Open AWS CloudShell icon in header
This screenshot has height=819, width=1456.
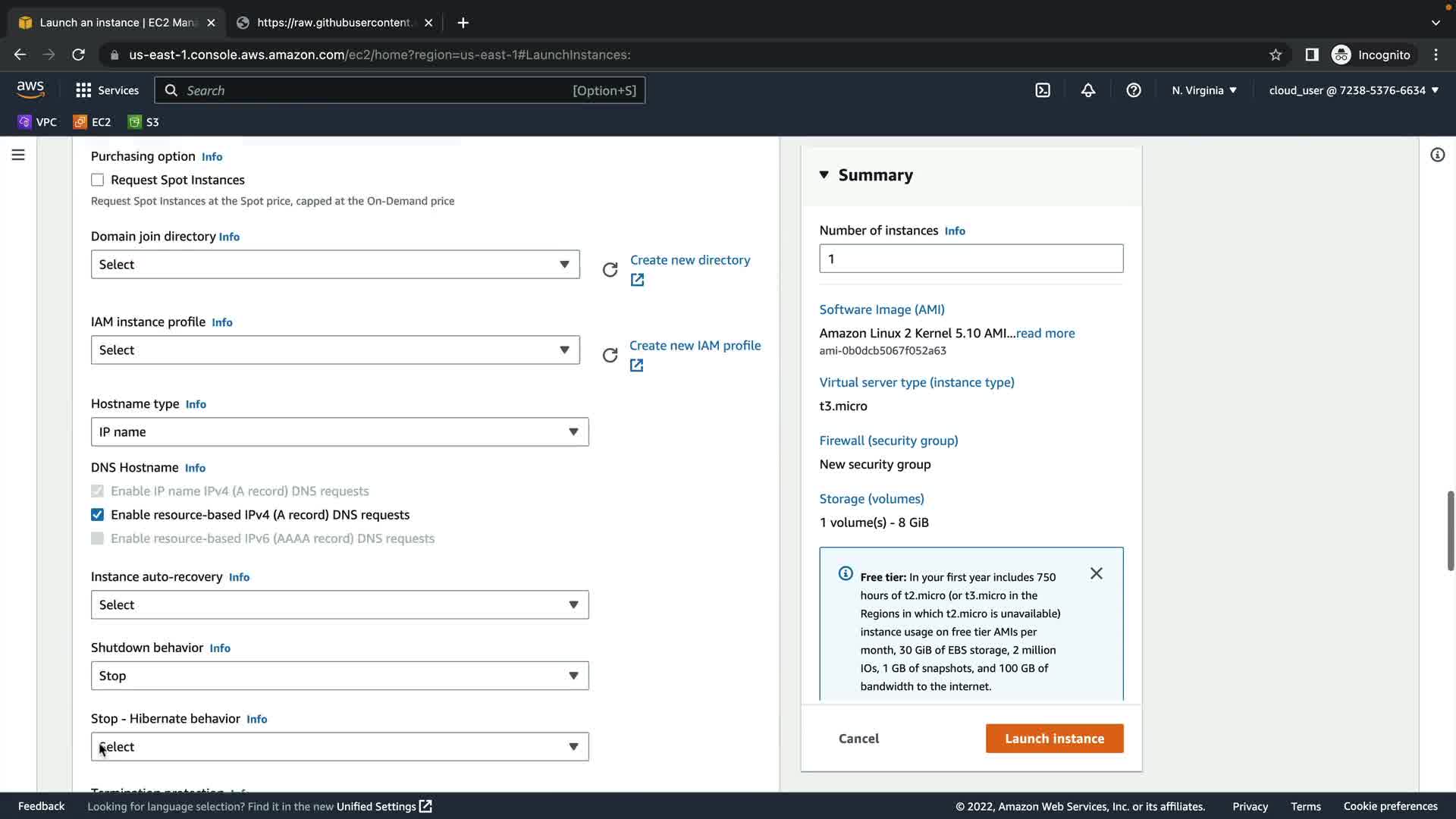pos(1043,90)
